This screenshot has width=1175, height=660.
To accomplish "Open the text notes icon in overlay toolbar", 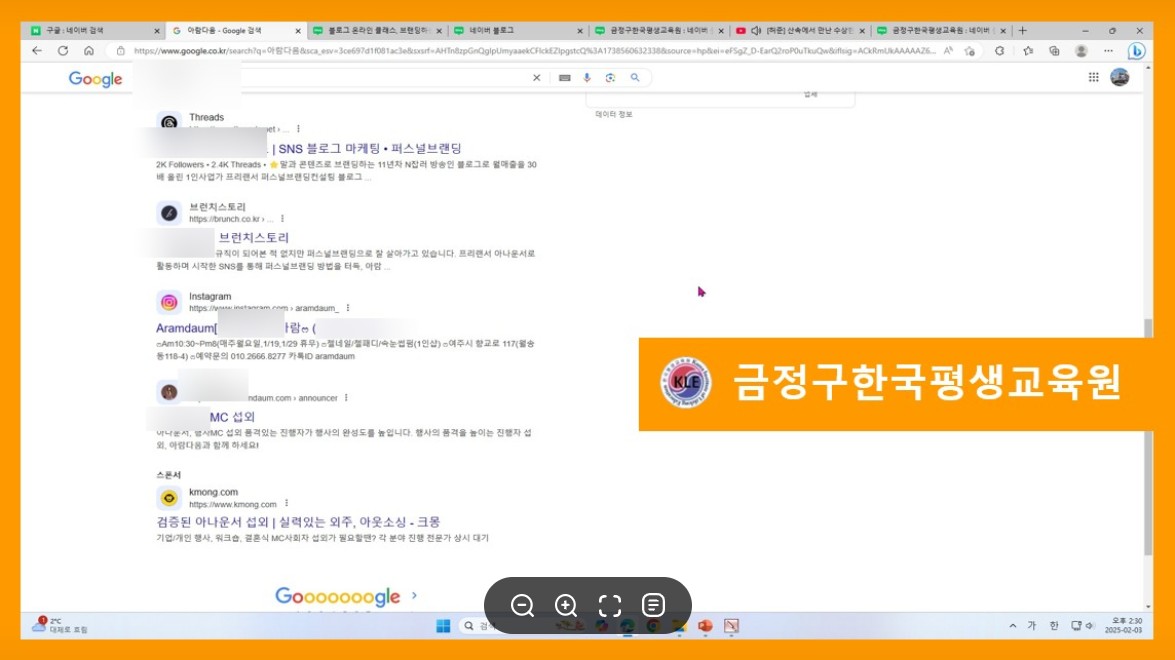I will pyautogui.click(x=653, y=605).
